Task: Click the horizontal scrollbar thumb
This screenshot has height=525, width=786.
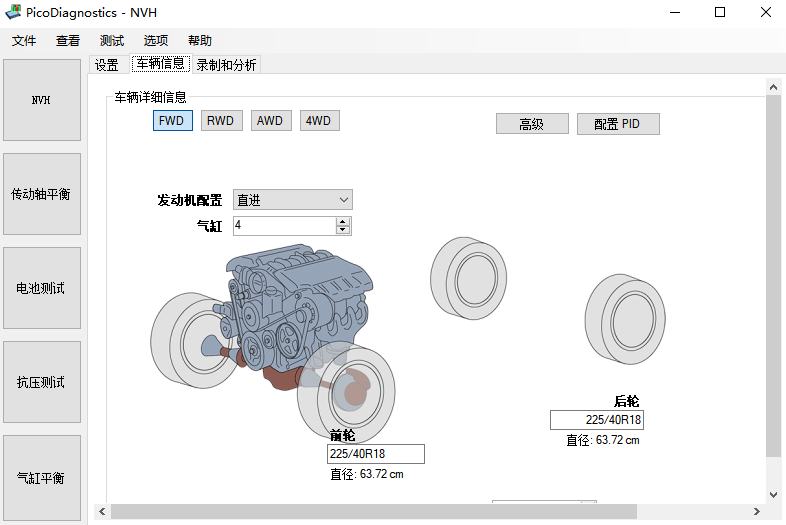Action: point(373,511)
